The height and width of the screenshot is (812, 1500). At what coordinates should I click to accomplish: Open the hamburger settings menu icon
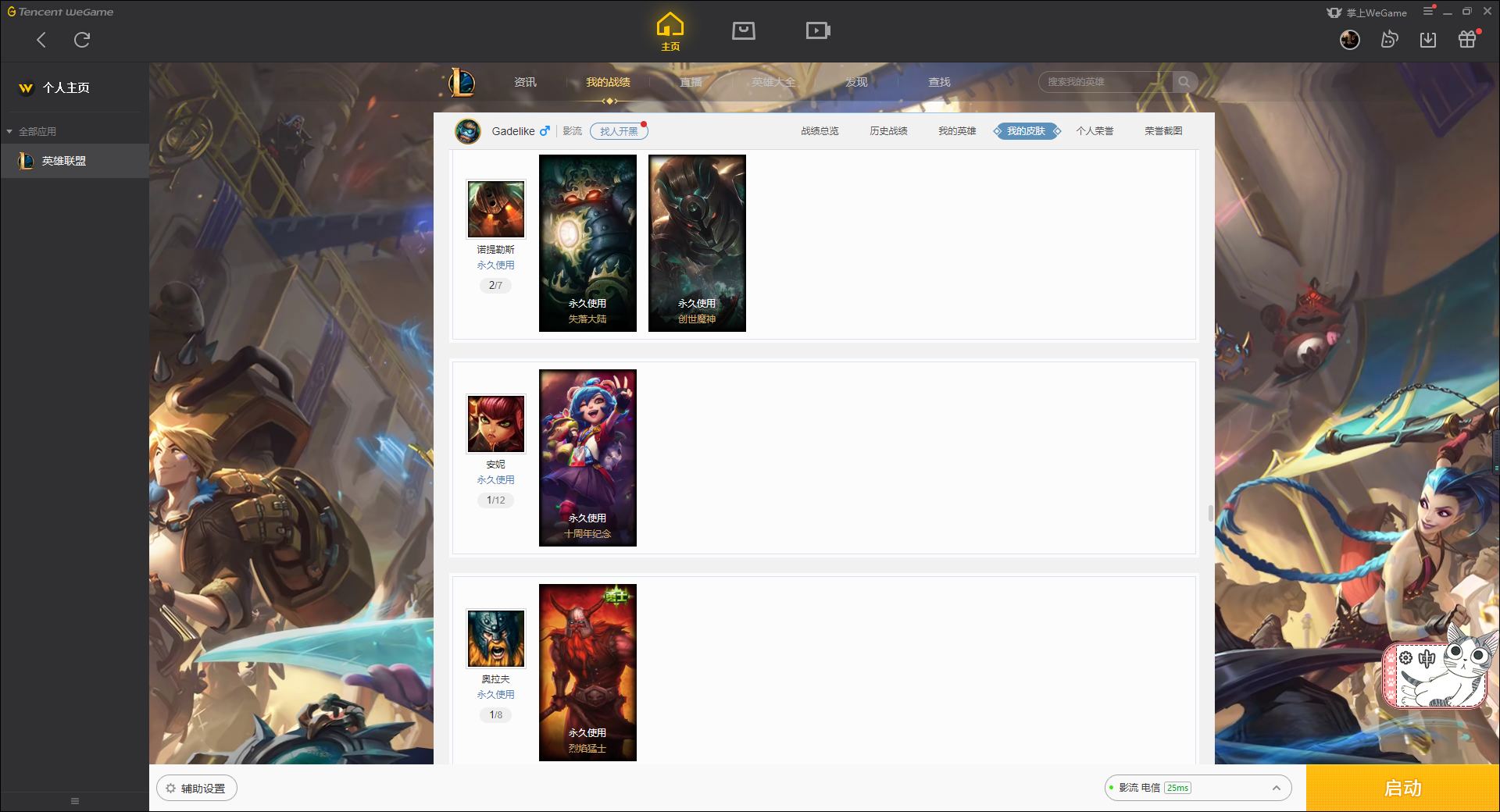click(x=1428, y=12)
